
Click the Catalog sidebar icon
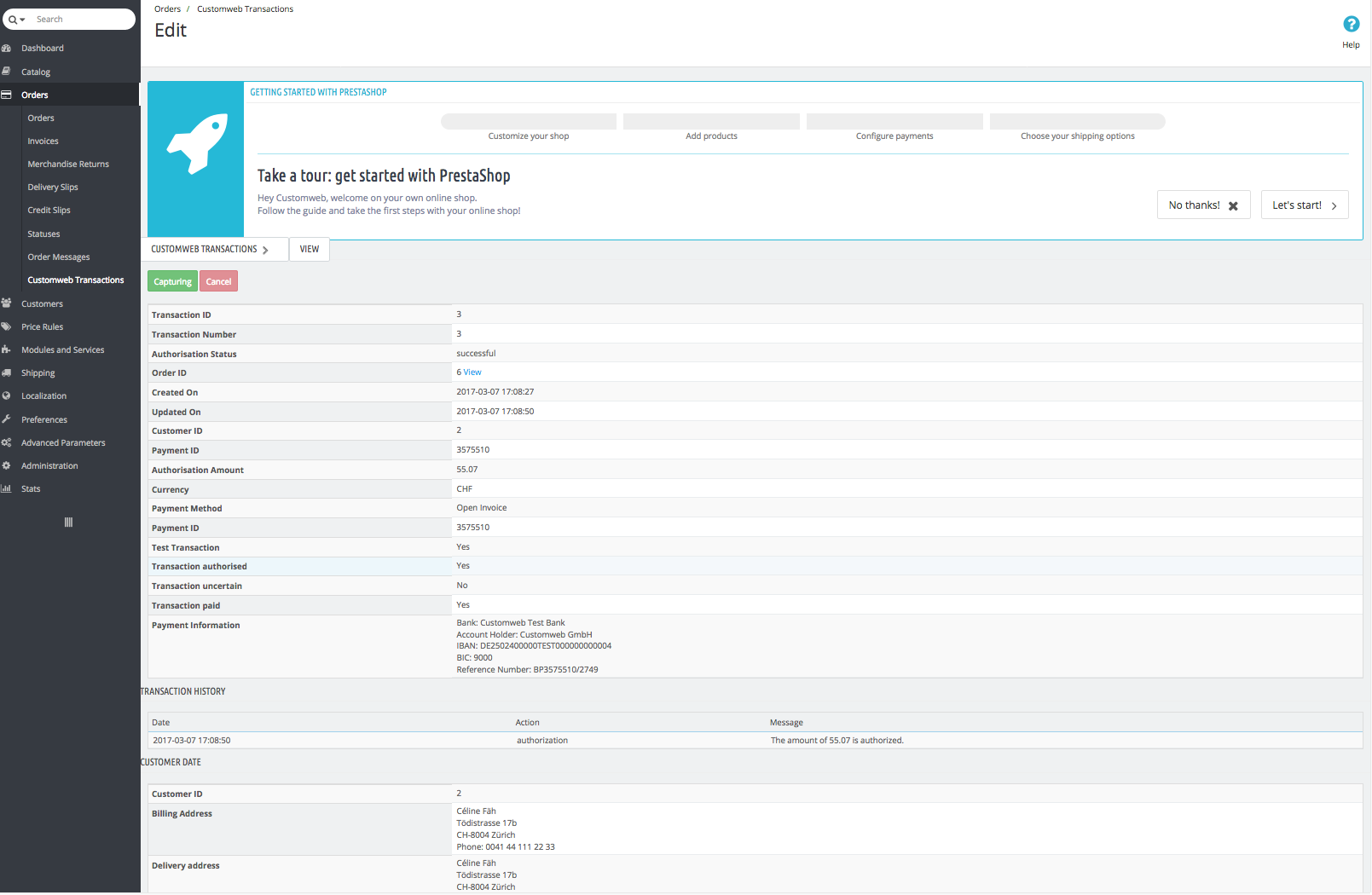tap(7, 72)
